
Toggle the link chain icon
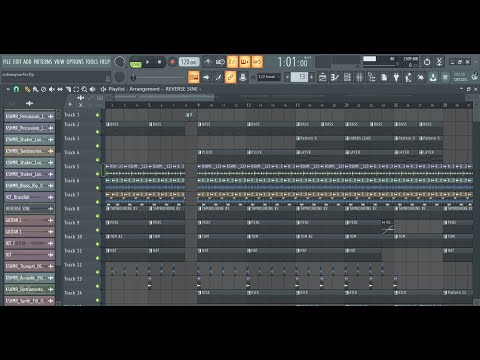[x=230, y=77]
